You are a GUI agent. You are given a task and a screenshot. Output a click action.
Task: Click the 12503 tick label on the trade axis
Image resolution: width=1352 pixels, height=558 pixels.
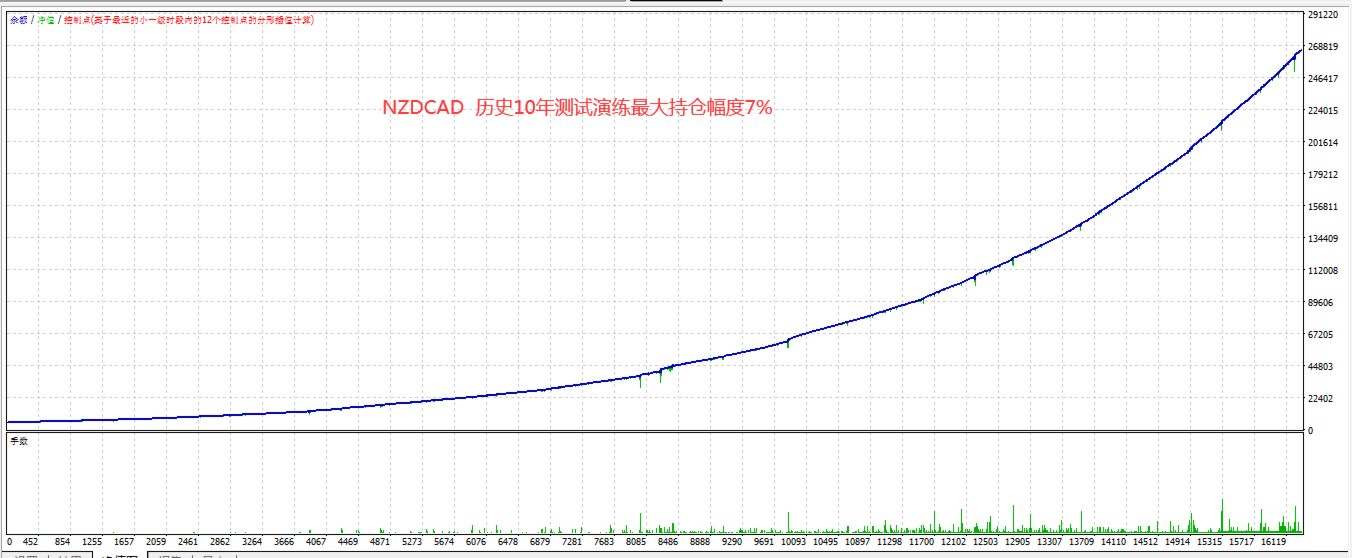pyautogui.click(x=986, y=542)
